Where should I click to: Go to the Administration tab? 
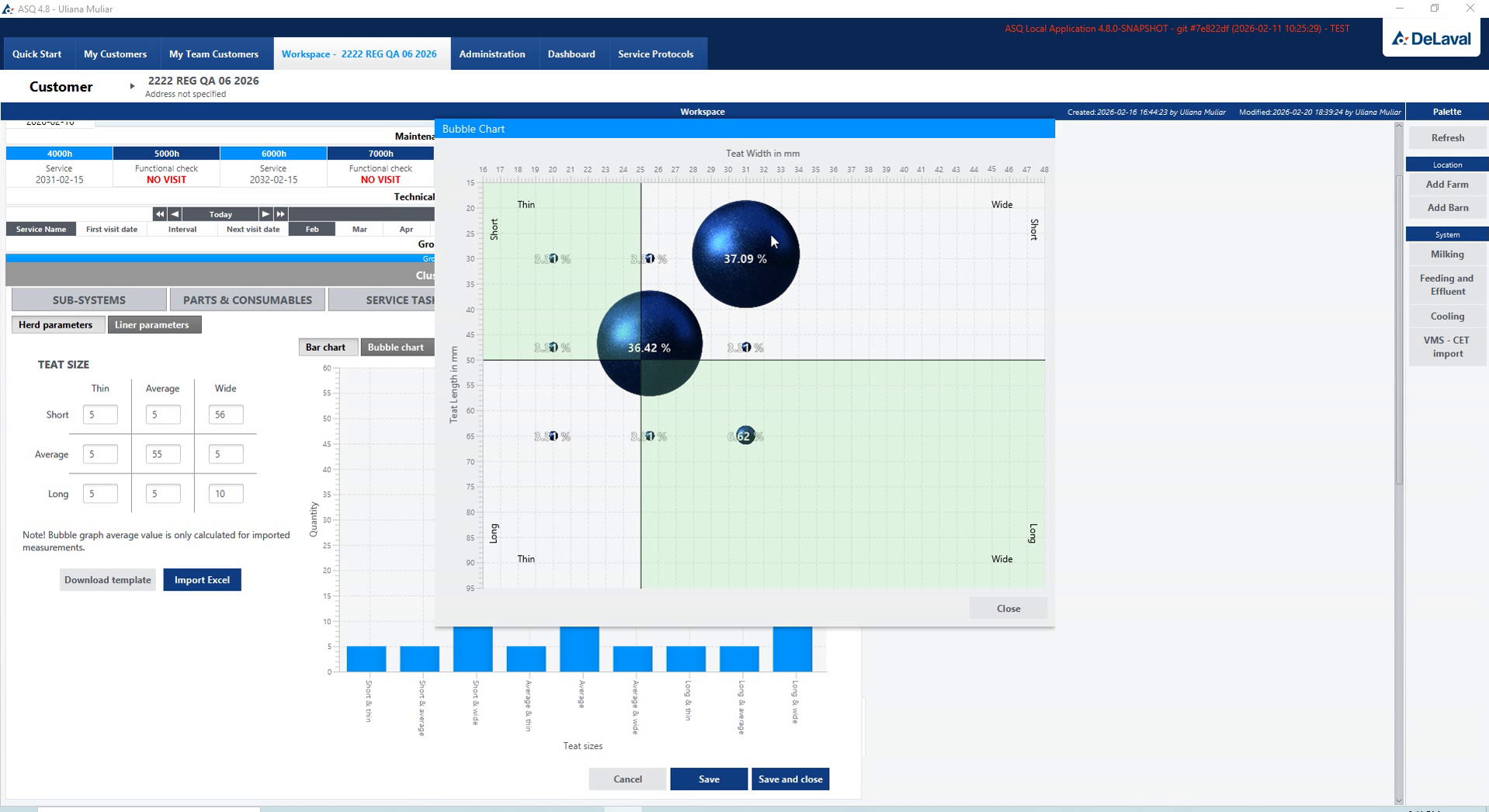click(492, 54)
